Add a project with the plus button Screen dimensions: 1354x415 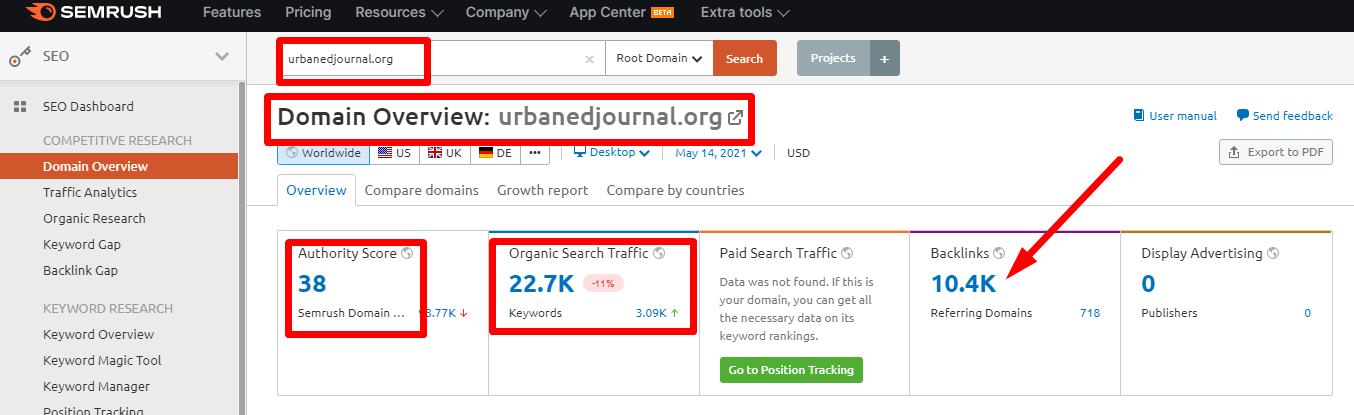pyautogui.click(x=885, y=58)
